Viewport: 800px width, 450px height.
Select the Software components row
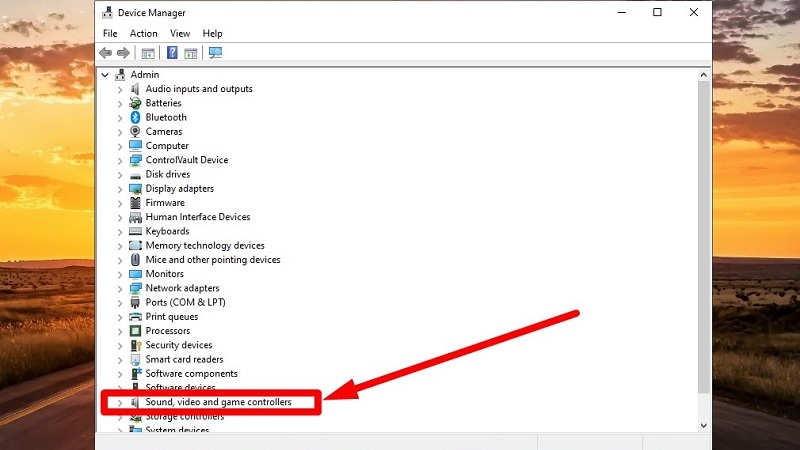(x=191, y=374)
